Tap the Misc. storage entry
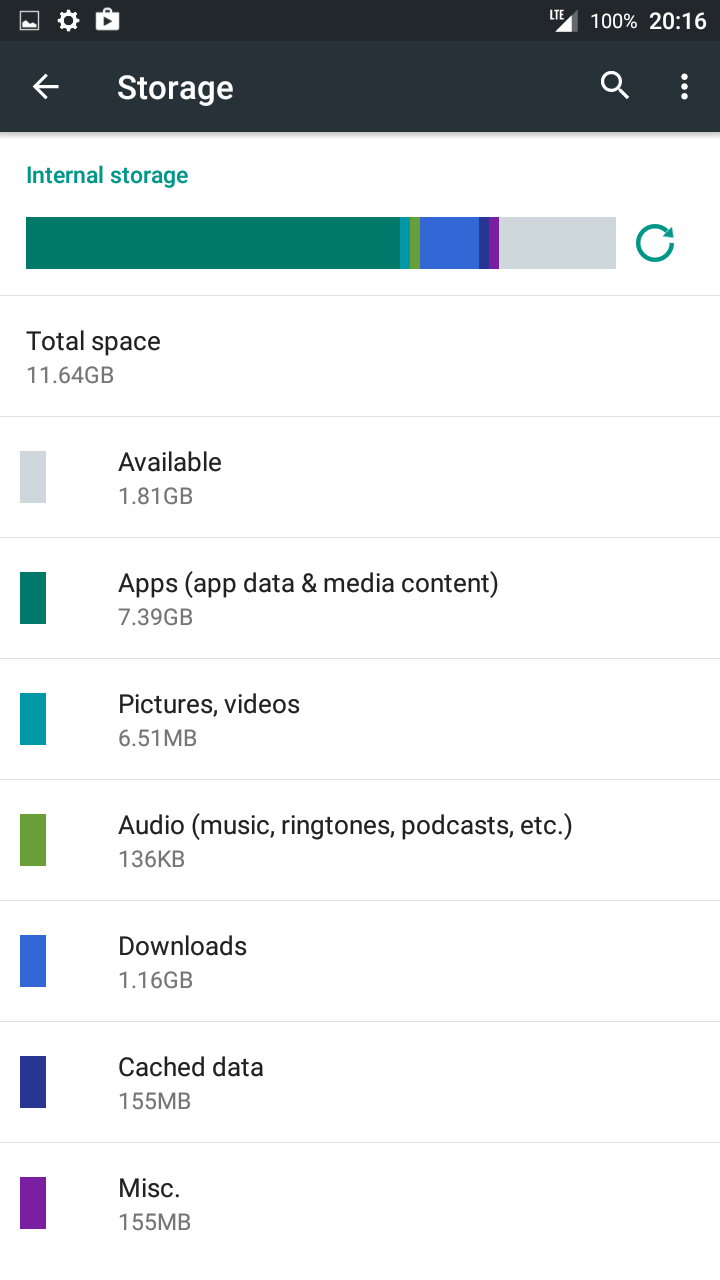 click(x=150, y=1203)
